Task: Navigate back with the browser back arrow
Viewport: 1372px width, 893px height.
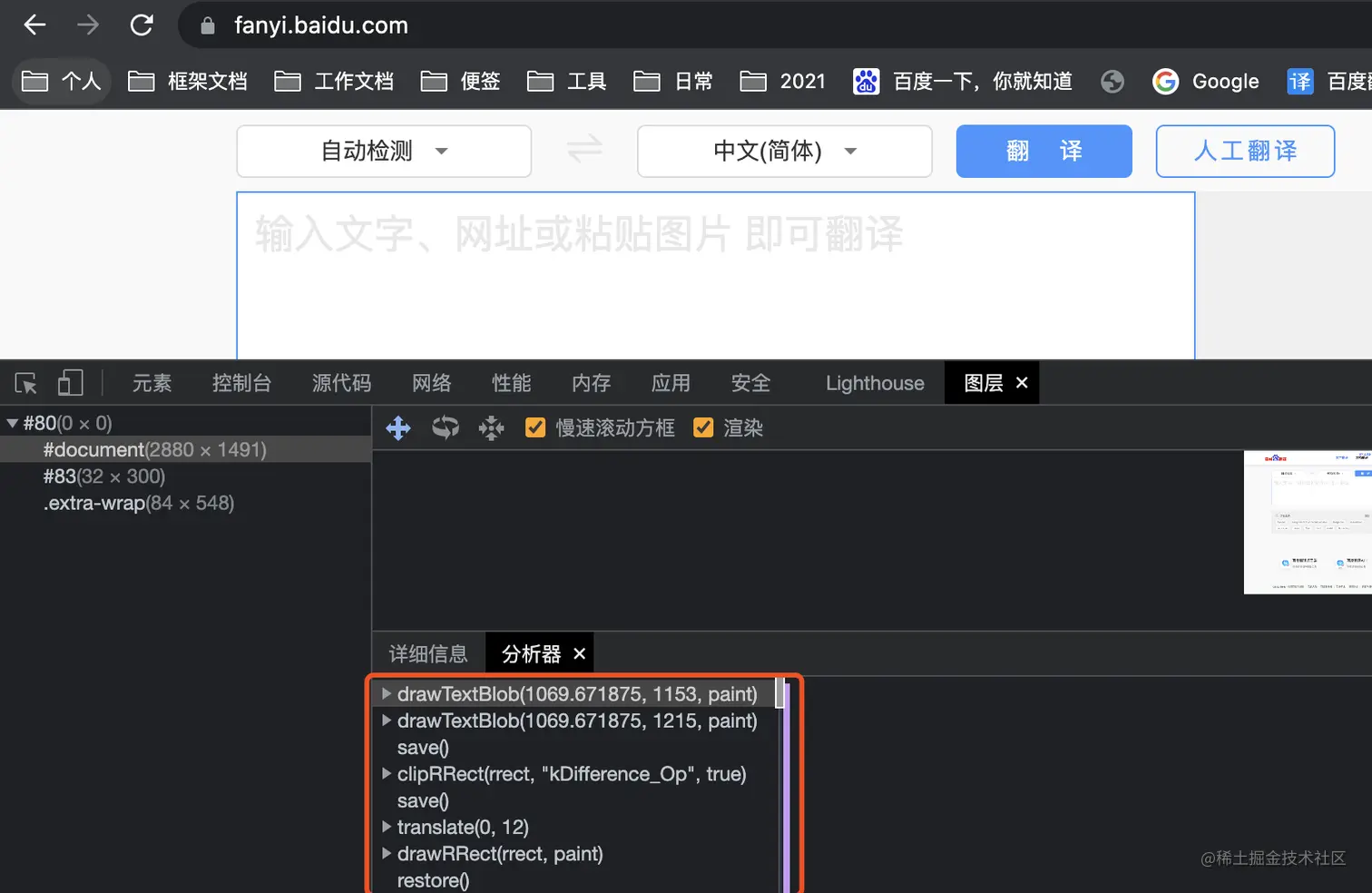Action: pyautogui.click(x=34, y=25)
